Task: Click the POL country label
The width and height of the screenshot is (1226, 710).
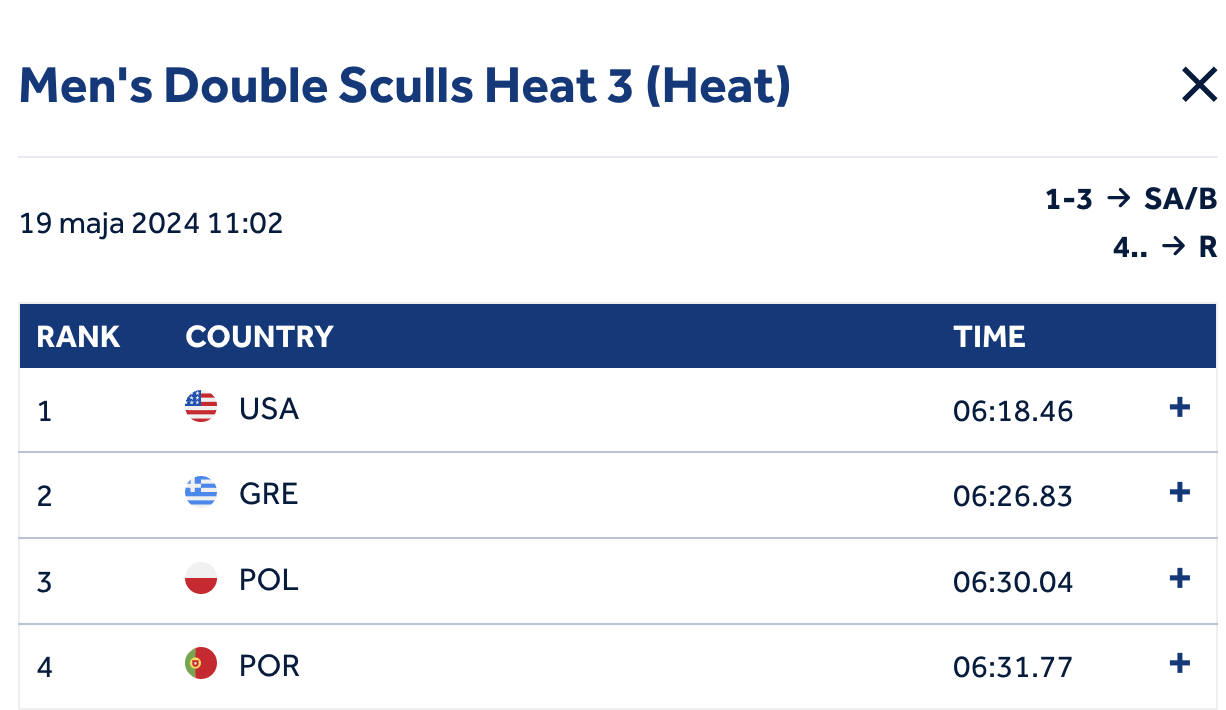Action: coord(269,580)
